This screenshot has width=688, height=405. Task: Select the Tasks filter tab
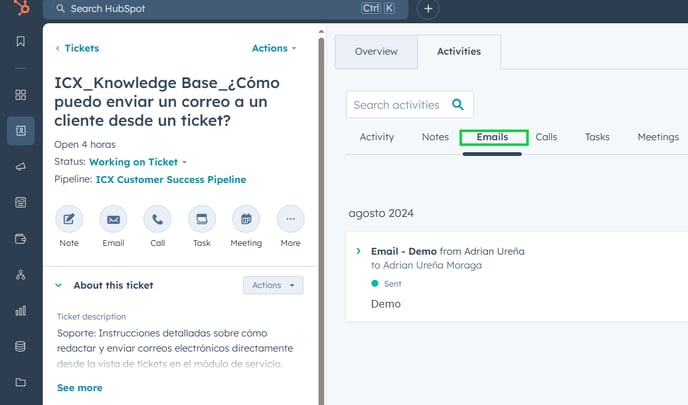[597, 137]
